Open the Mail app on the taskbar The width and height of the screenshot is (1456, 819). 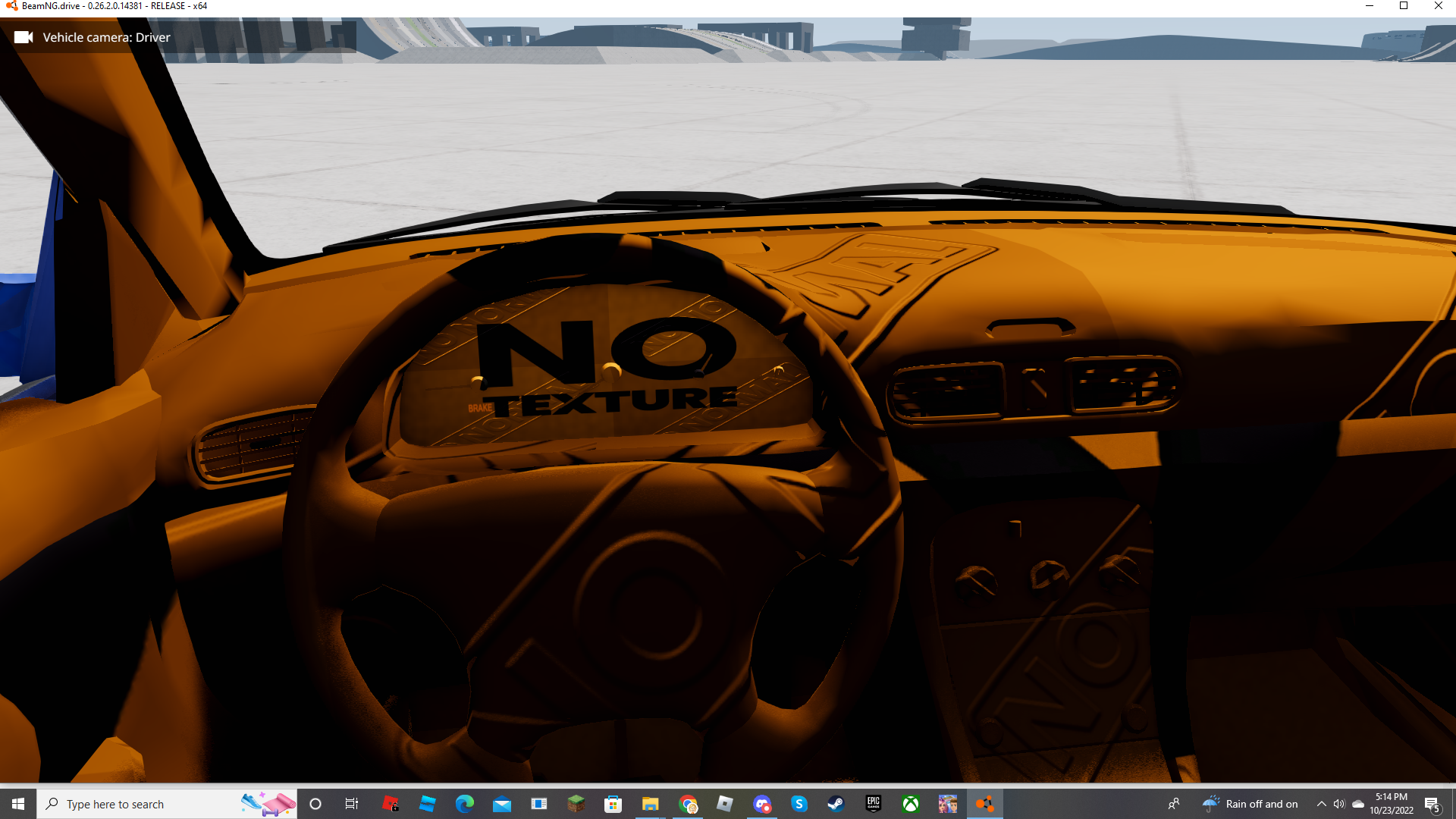click(502, 804)
